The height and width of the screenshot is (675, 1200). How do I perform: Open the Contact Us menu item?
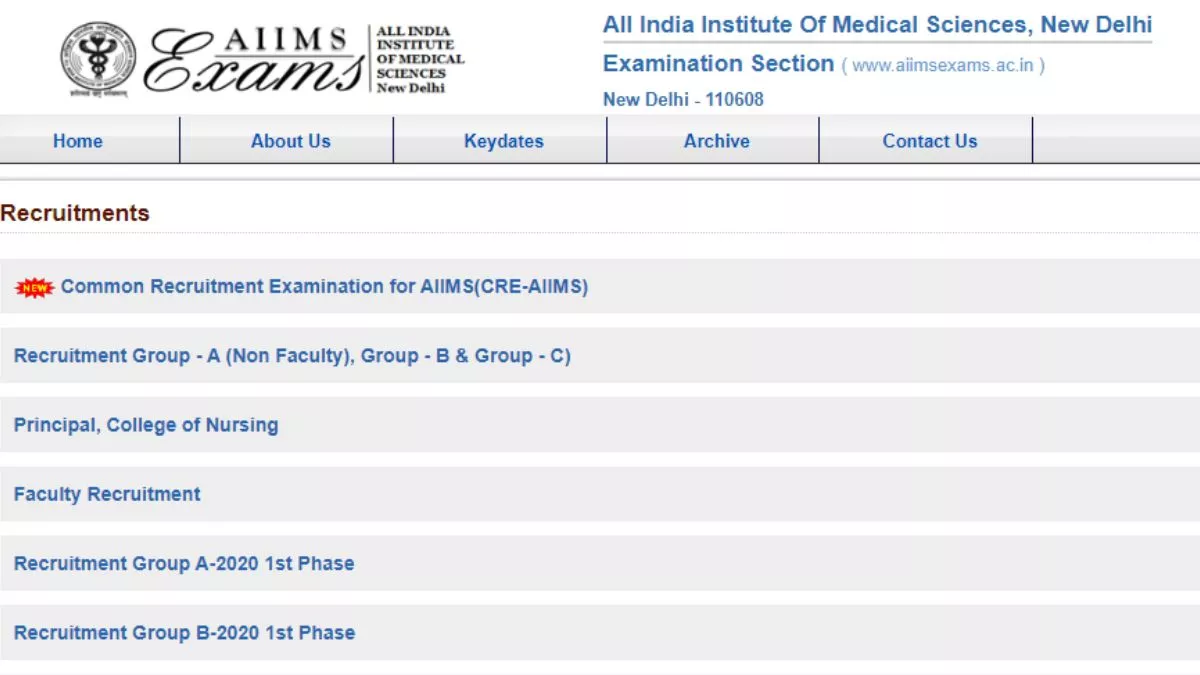click(929, 141)
